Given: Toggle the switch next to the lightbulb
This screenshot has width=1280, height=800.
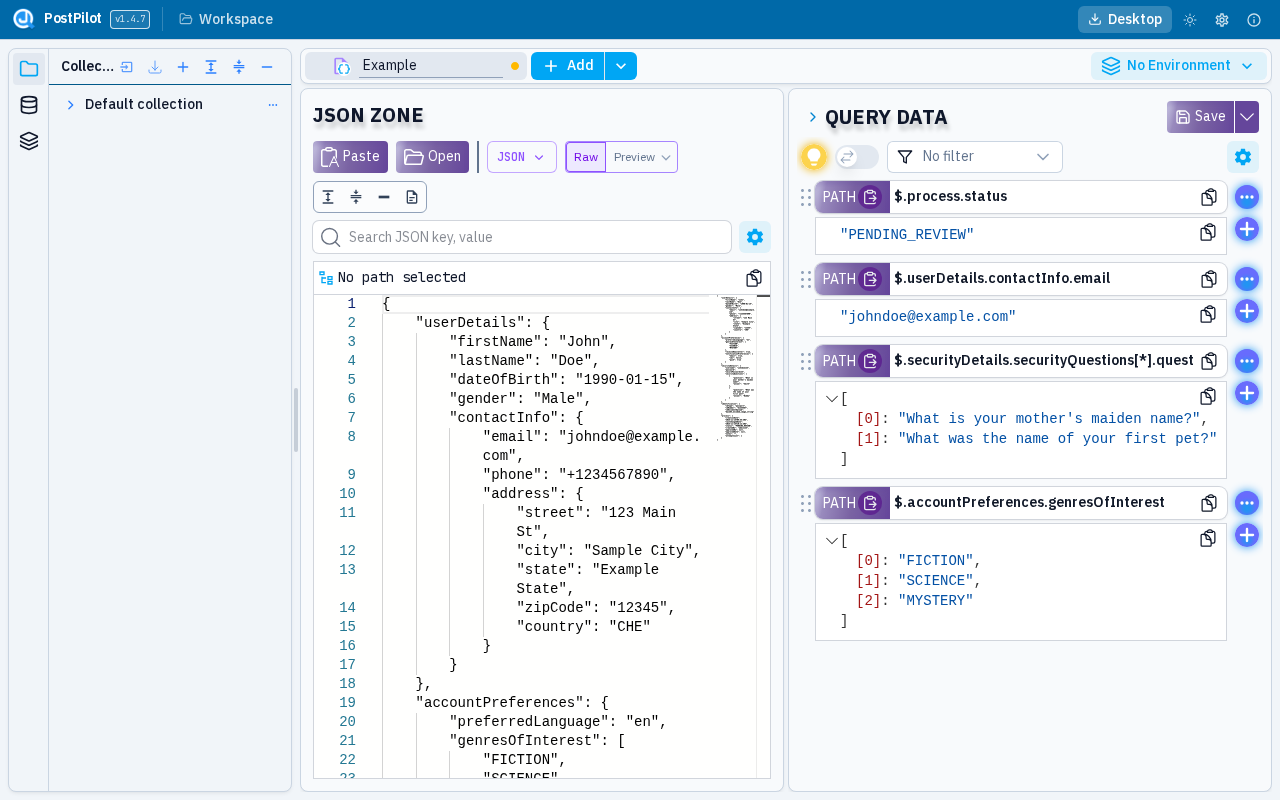Looking at the screenshot, I should pos(857,157).
